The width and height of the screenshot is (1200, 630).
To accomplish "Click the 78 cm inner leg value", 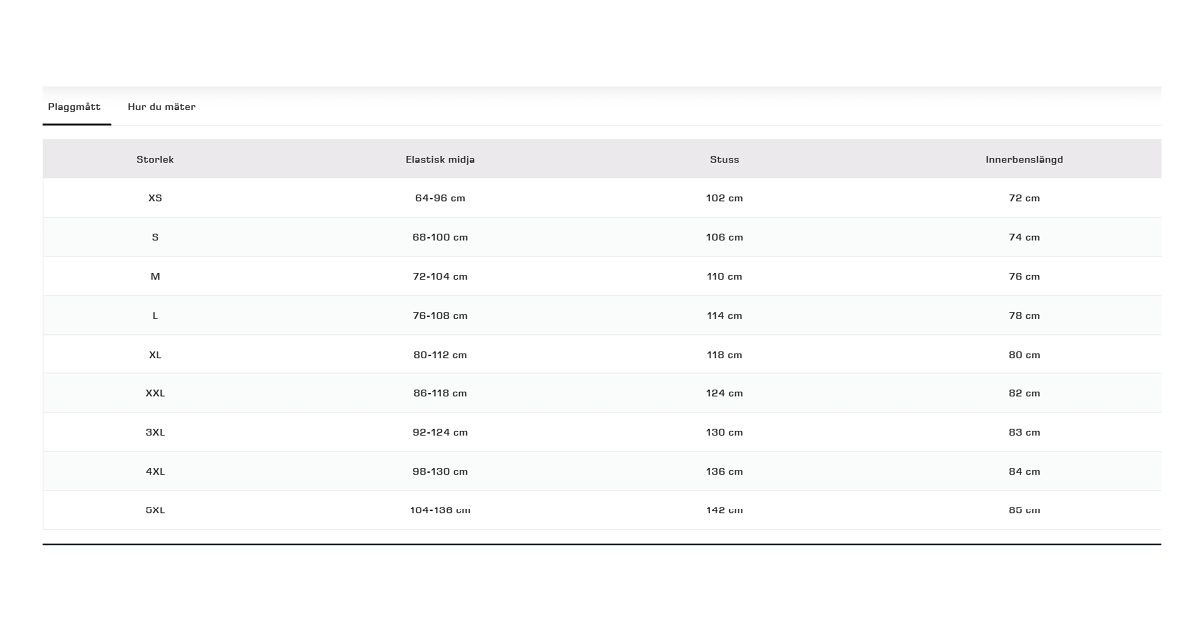I will 1024,316.
